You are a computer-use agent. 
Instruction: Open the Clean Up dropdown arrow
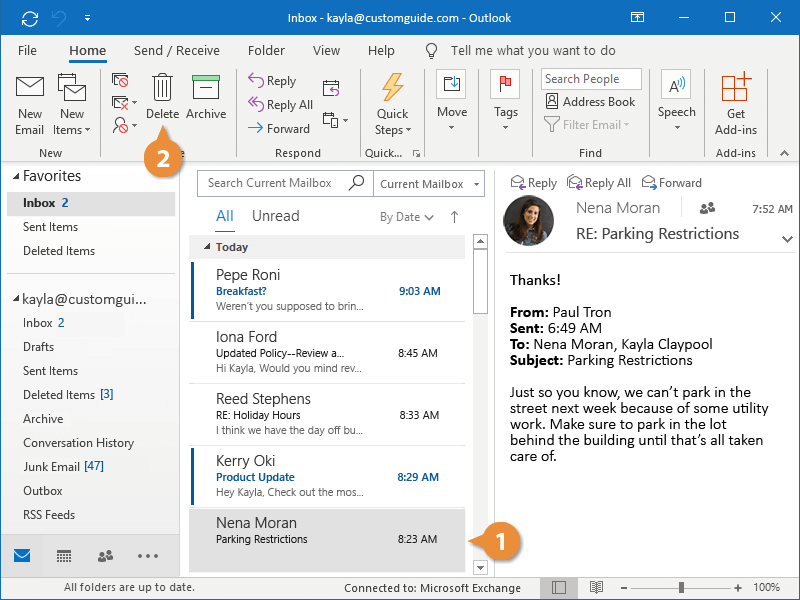click(134, 103)
